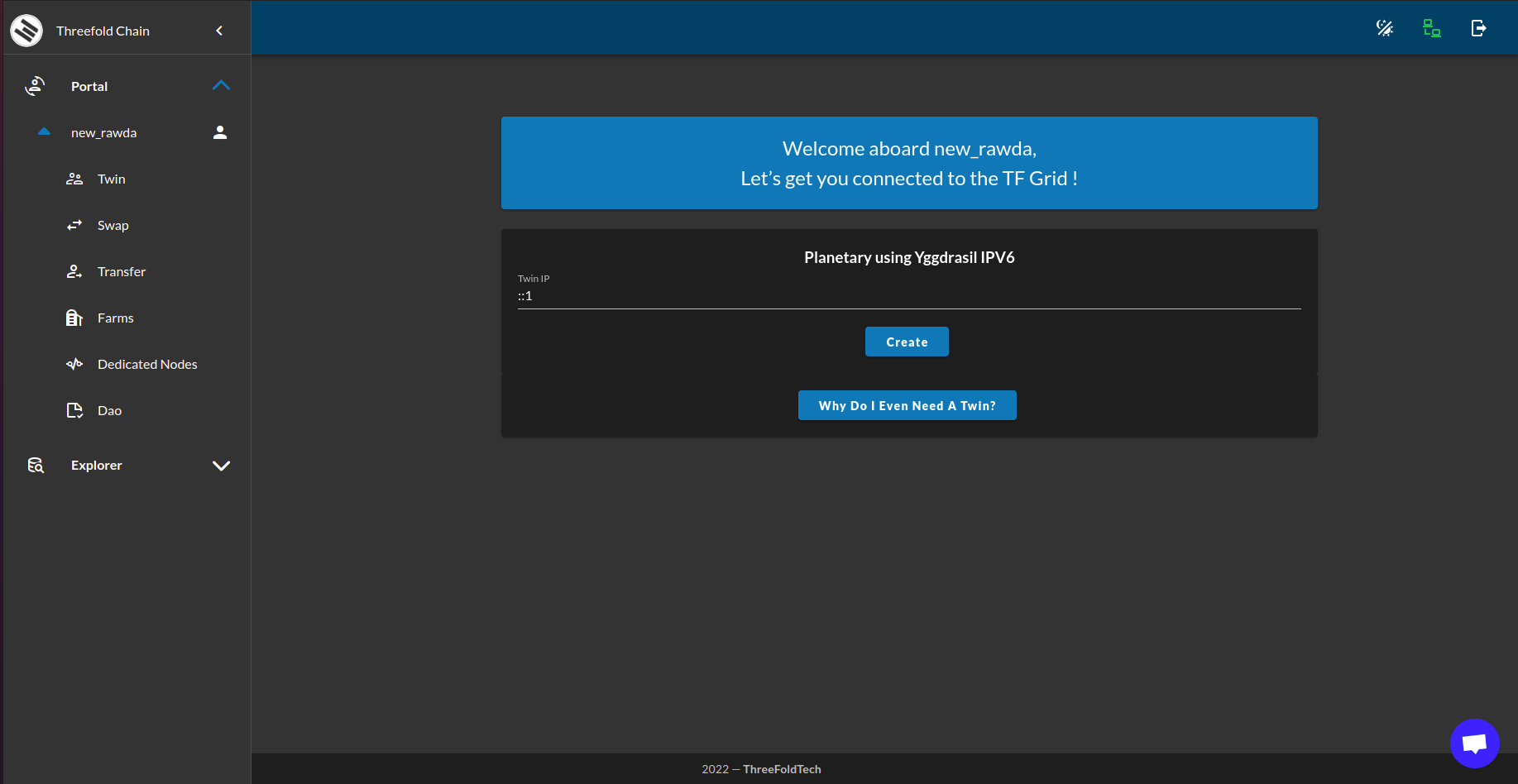Click the Portal menu label
The image size is (1518, 784).
pos(89,86)
